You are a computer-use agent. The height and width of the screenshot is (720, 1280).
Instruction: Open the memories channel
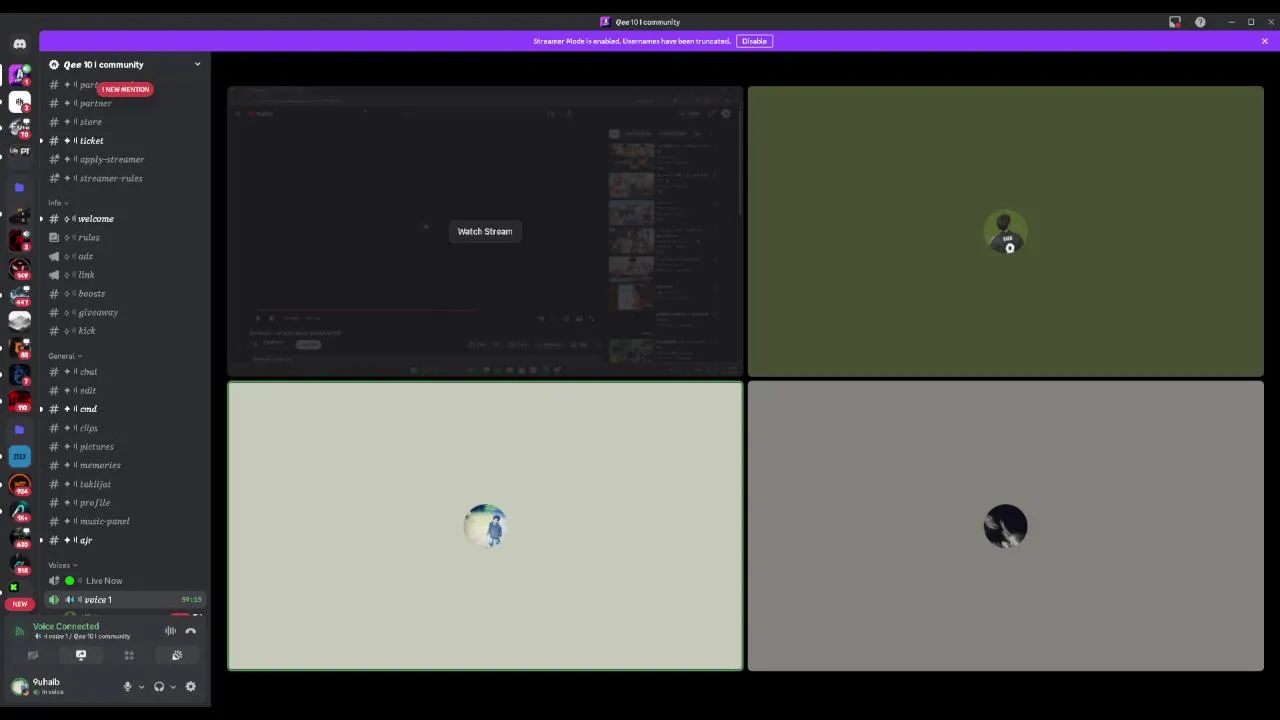(124, 465)
